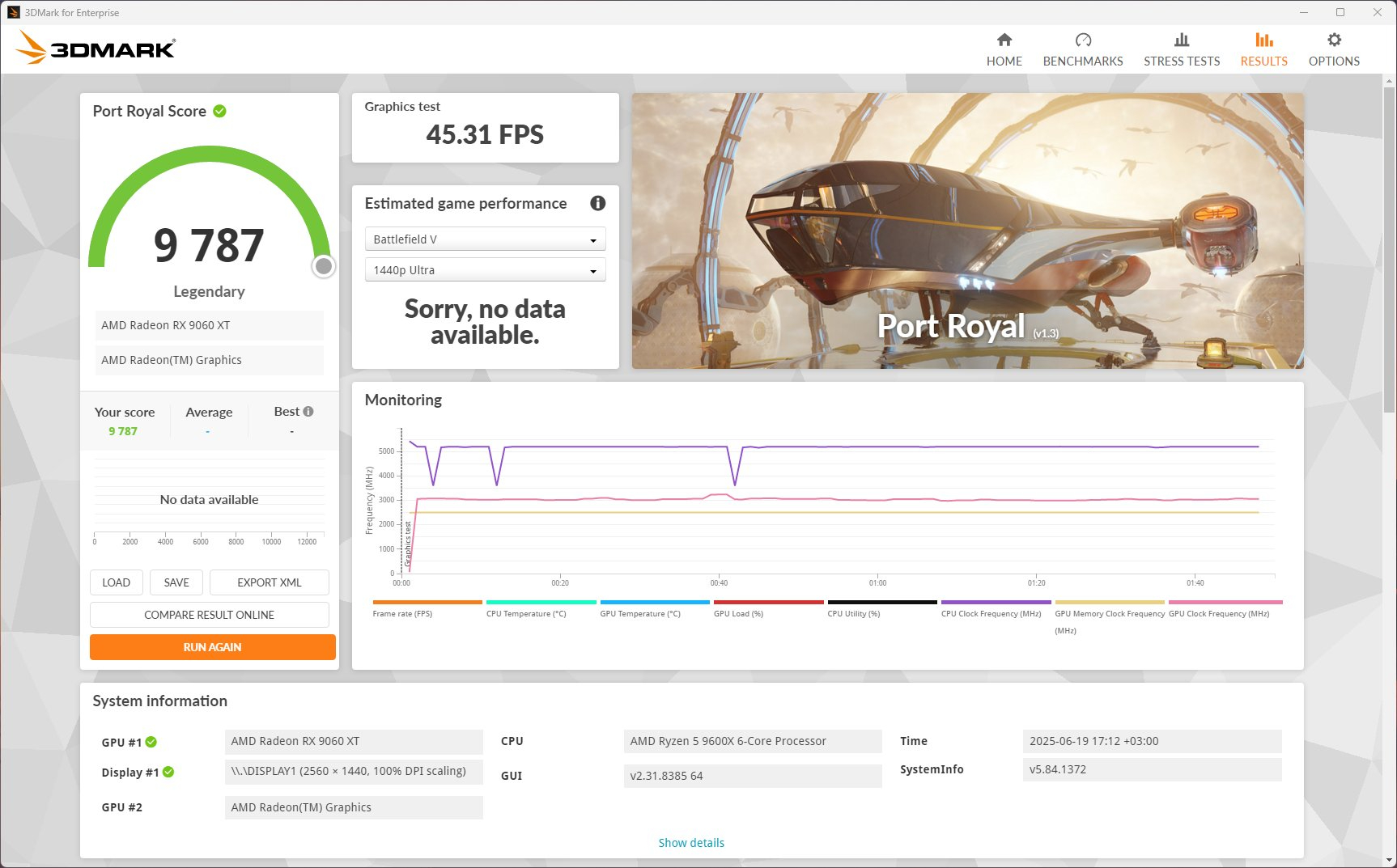Screen dimensions: 1397x868
Task: Open the Battlefield V game dropdown
Action: 485,239
